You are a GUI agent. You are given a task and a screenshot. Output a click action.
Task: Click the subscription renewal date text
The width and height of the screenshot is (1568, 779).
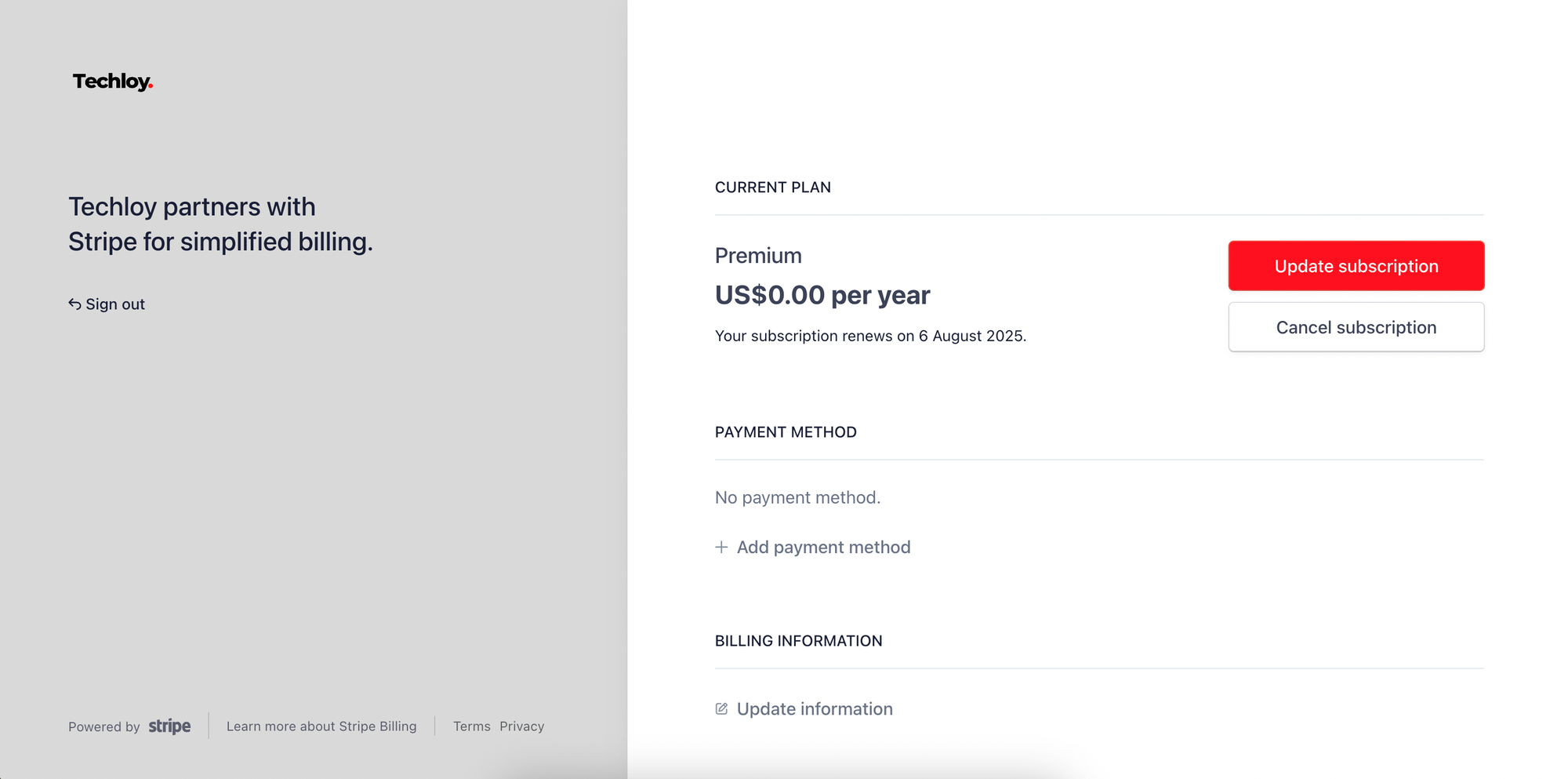(x=870, y=336)
